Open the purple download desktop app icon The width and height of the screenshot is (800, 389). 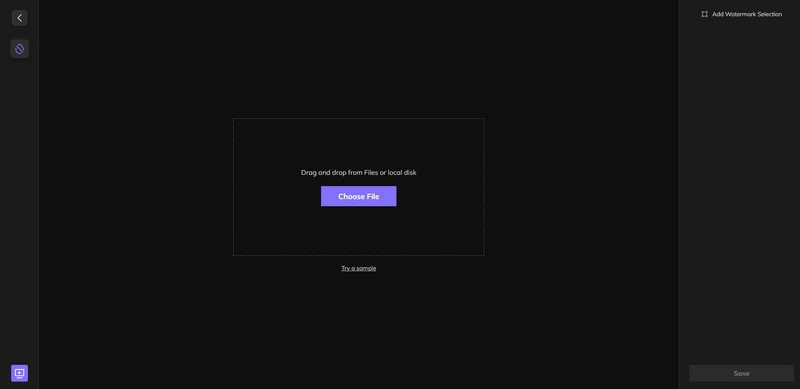(19, 373)
